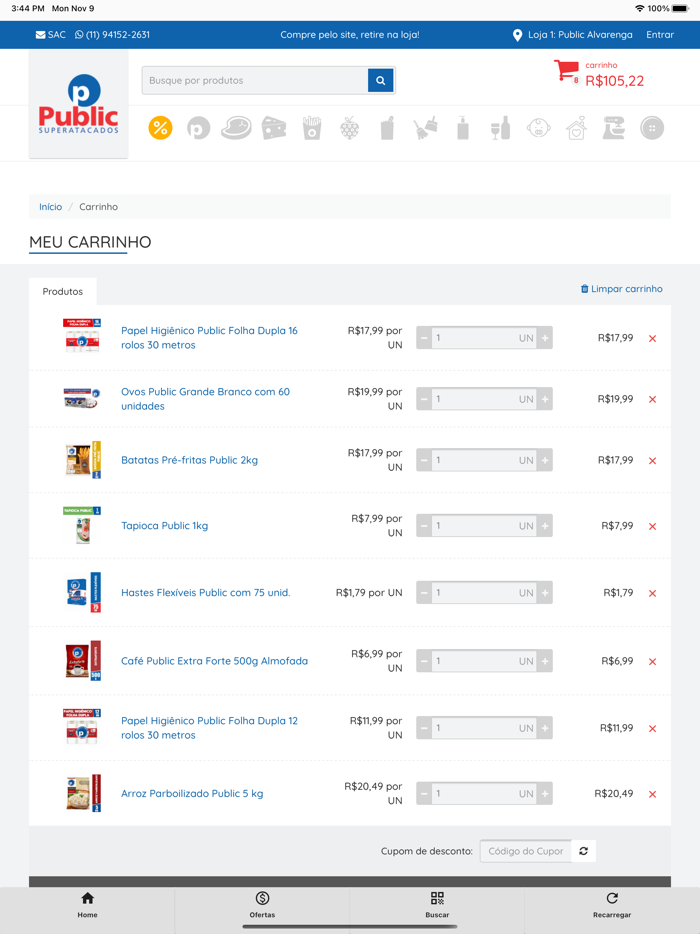Open the Public brand category icon
Viewport: 700px width, 934px height.
click(198, 128)
